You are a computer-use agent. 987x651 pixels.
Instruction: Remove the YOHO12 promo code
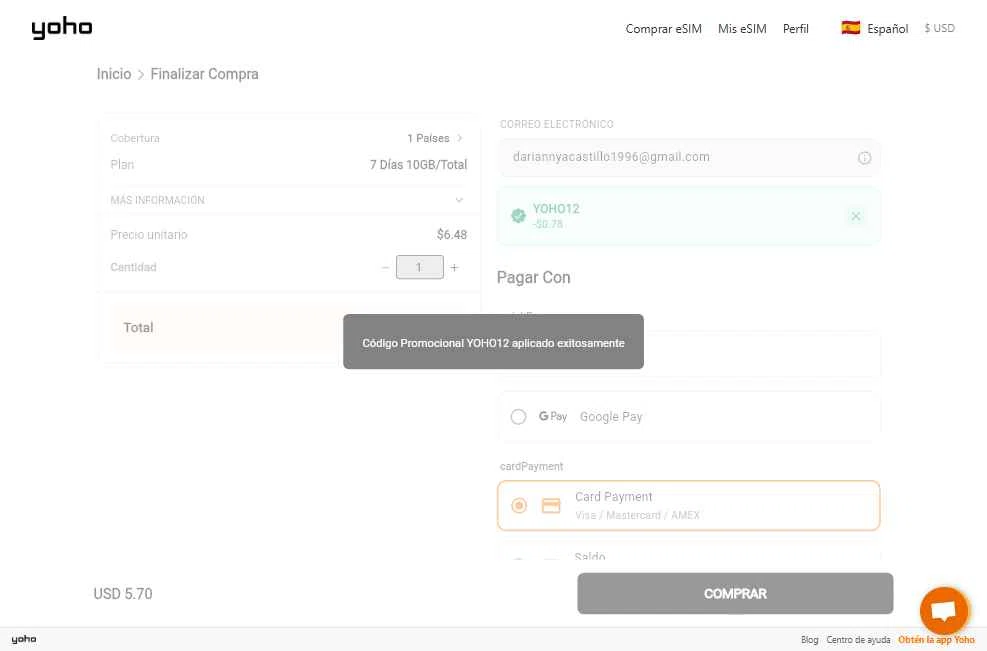(x=855, y=216)
